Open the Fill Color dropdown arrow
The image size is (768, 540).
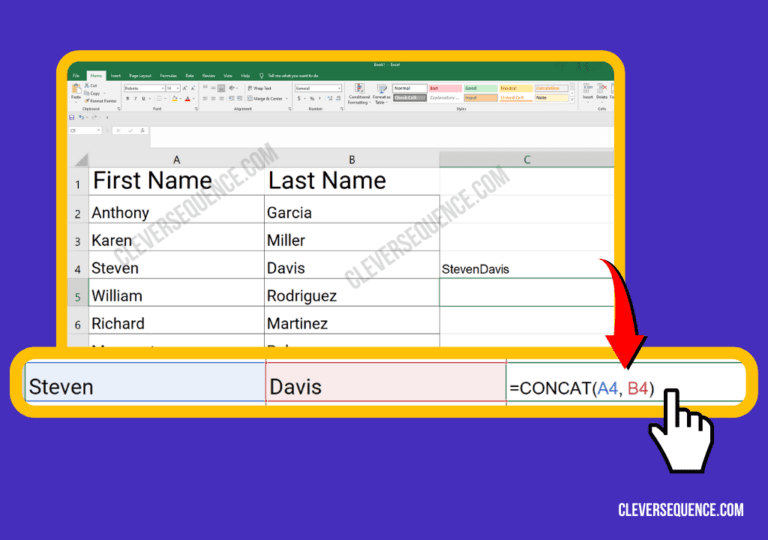181,98
